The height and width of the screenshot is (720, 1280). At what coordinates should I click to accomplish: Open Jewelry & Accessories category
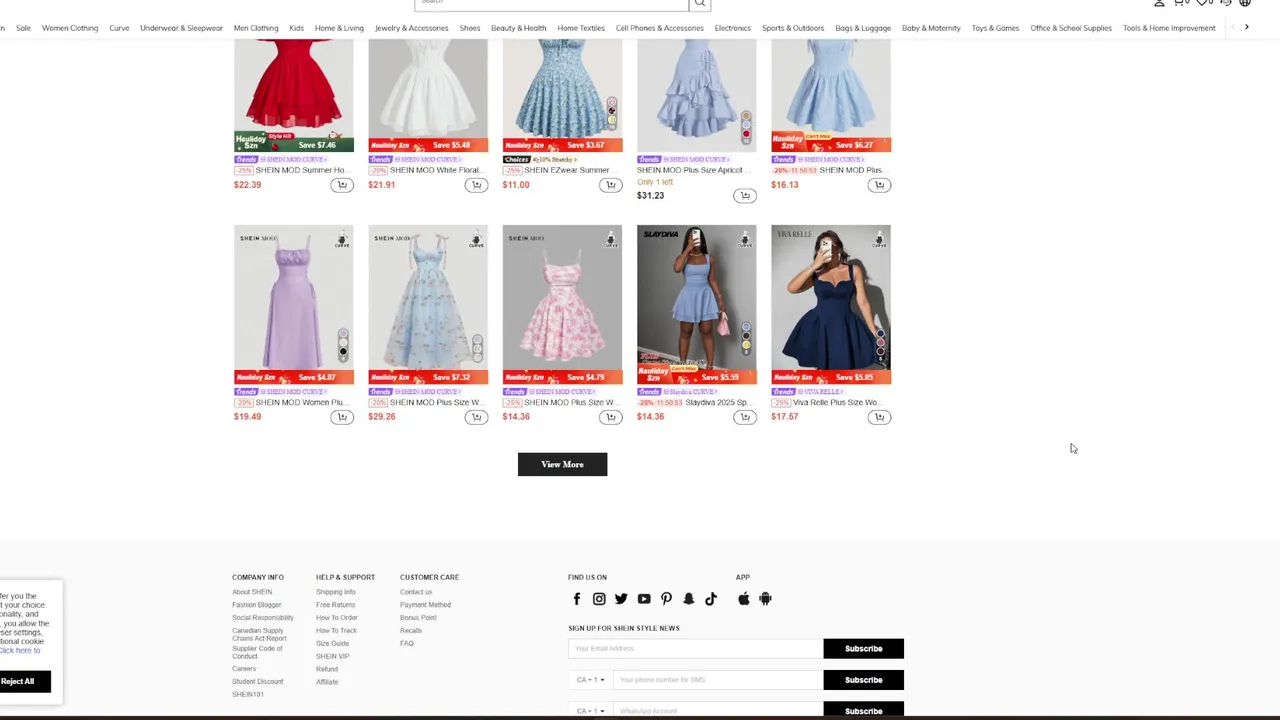coord(411,28)
